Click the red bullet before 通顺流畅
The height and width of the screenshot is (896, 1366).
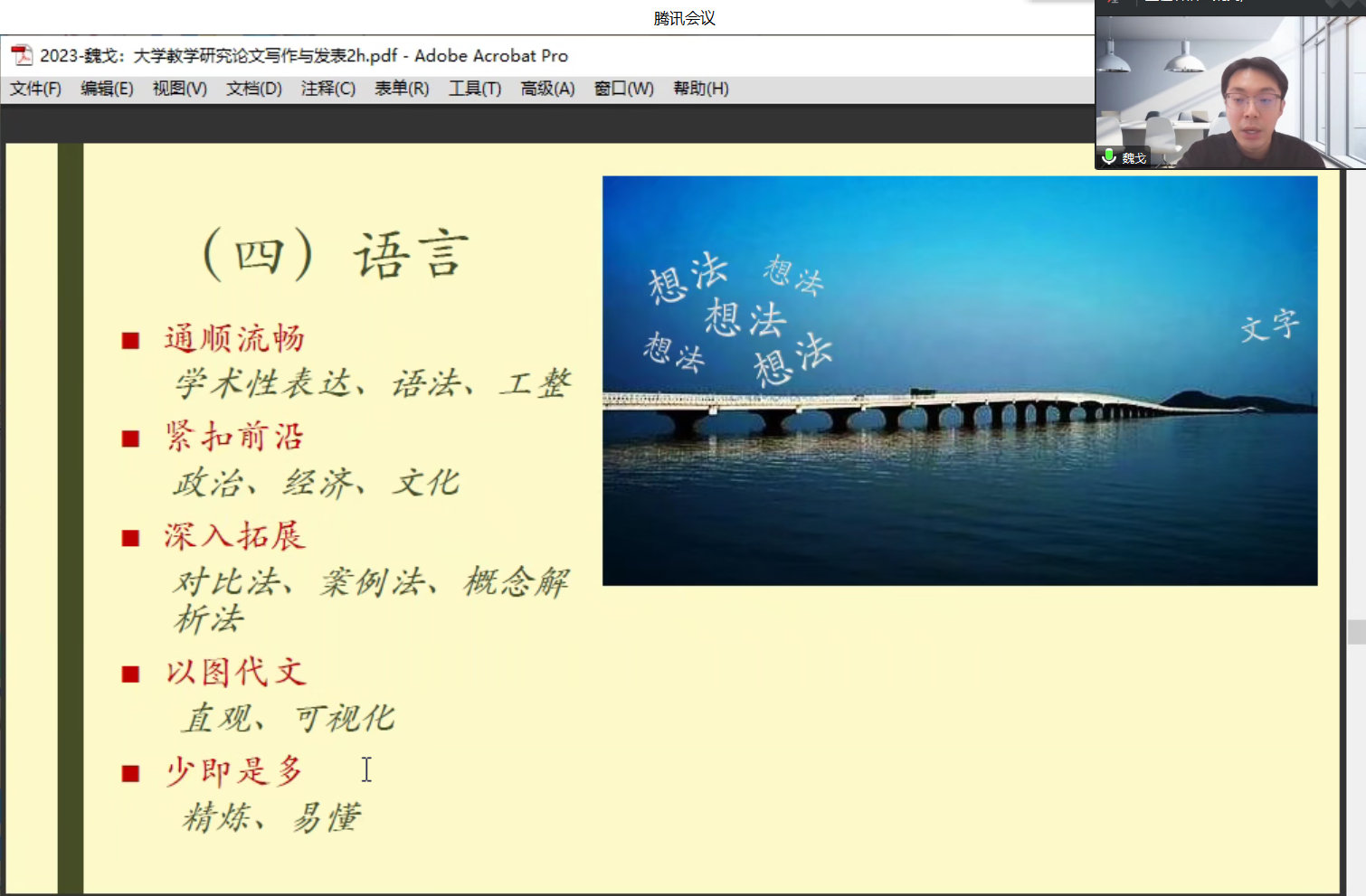(130, 341)
